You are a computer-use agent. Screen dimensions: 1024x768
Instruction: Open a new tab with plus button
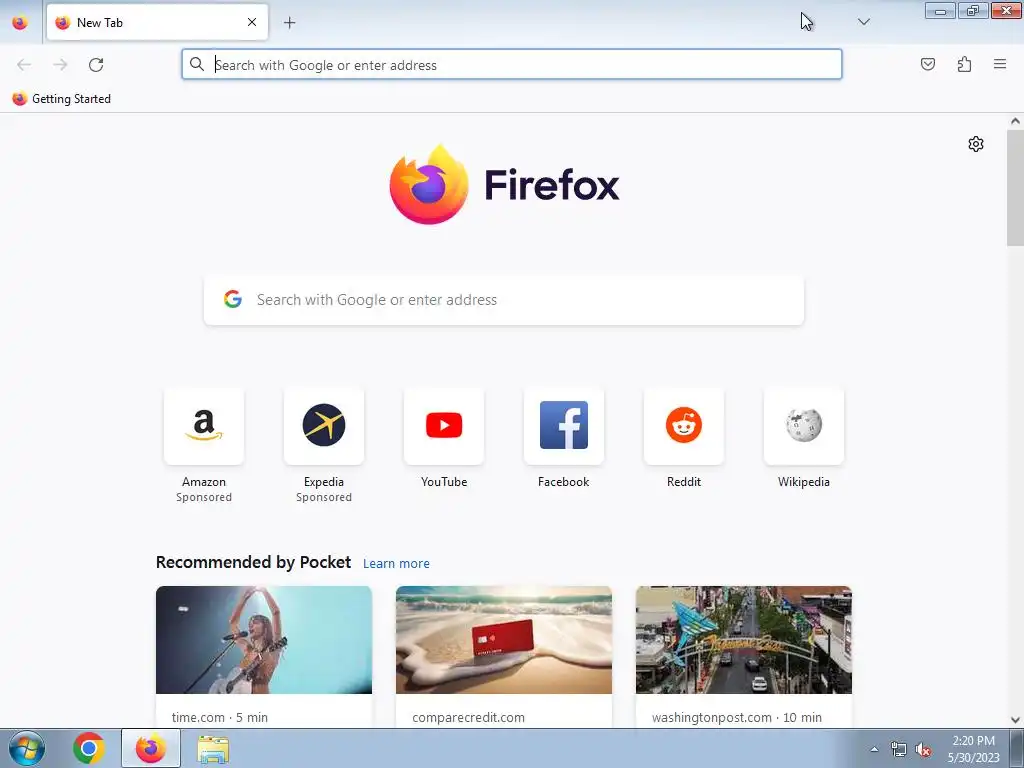[289, 23]
